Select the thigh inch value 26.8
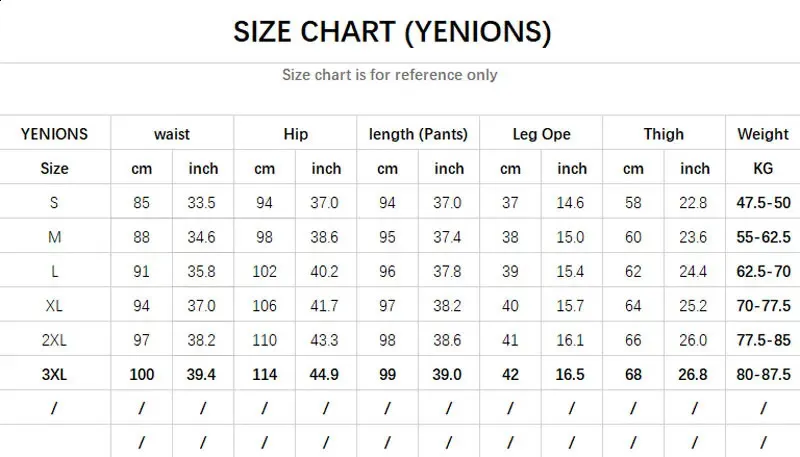800x457 pixels. (x=693, y=374)
